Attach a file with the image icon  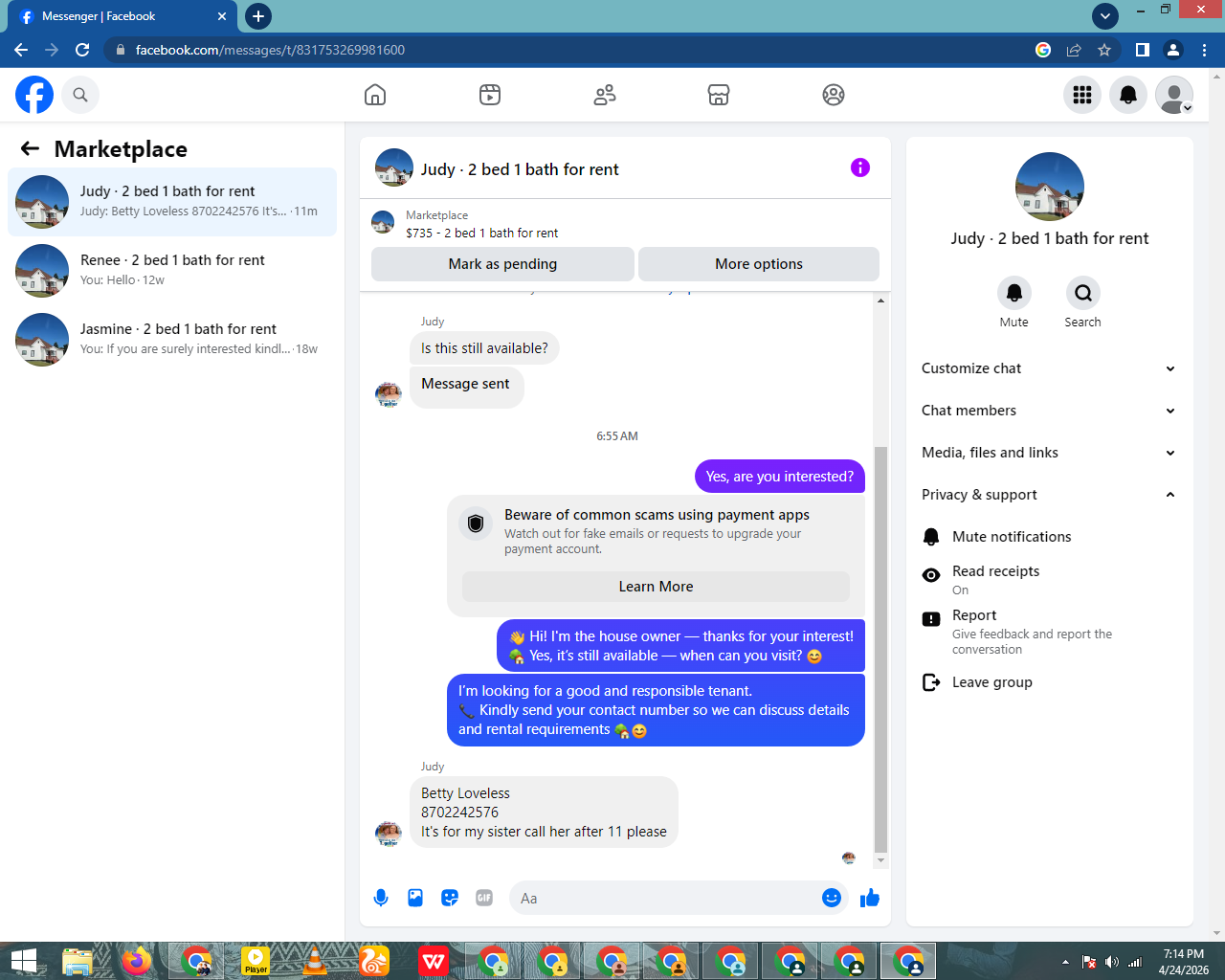[x=415, y=898]
